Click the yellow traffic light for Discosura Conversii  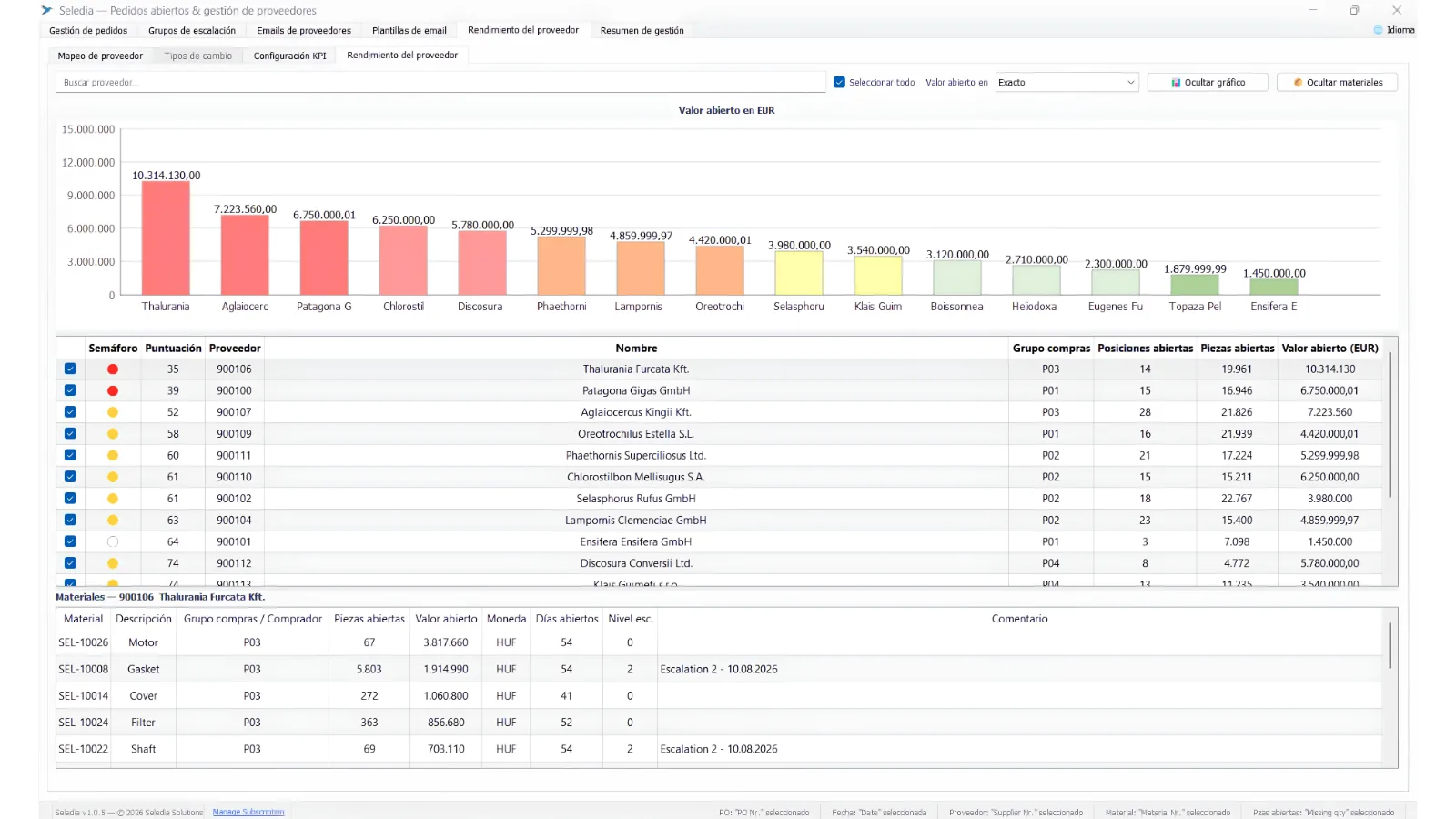point(113,563)
